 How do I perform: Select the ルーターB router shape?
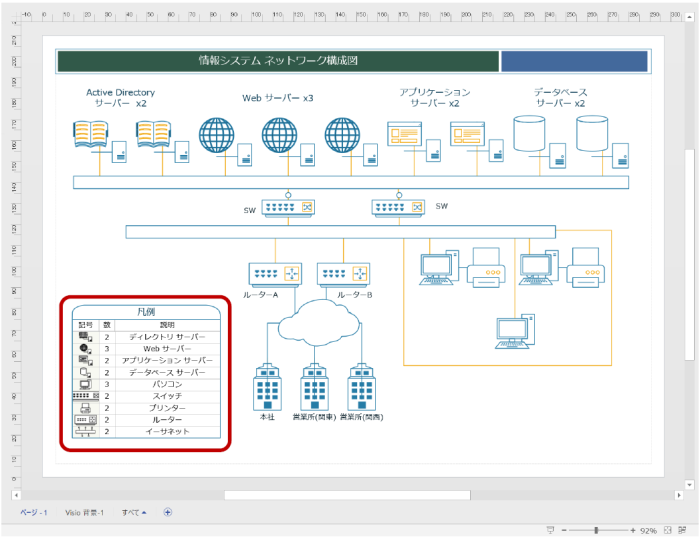pos(343,273)
